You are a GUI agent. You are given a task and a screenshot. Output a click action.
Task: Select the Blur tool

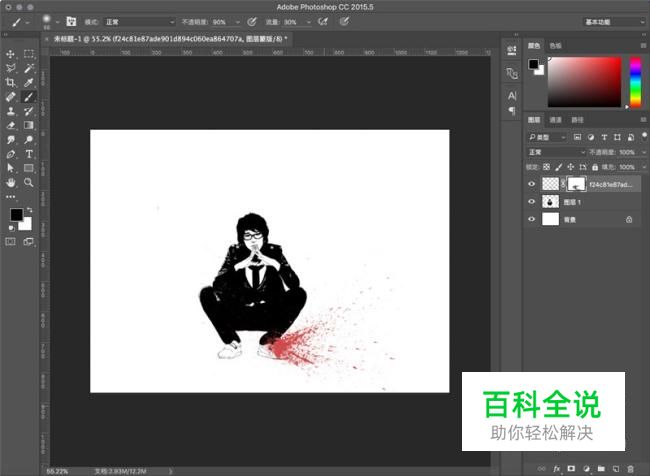[x=10, y=140]
